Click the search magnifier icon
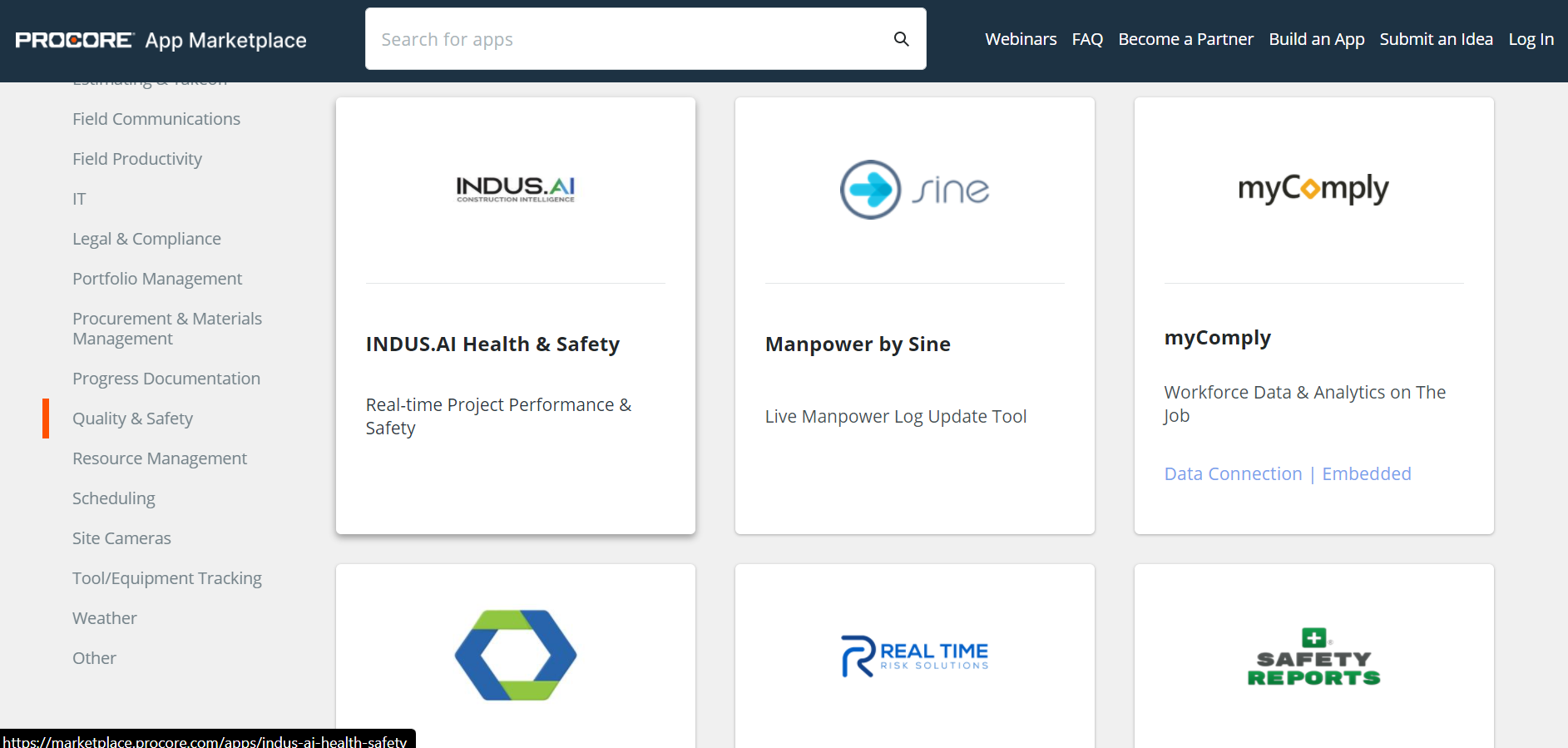The height and width of the screenshot is (748, 1568). tap(901, 39)
